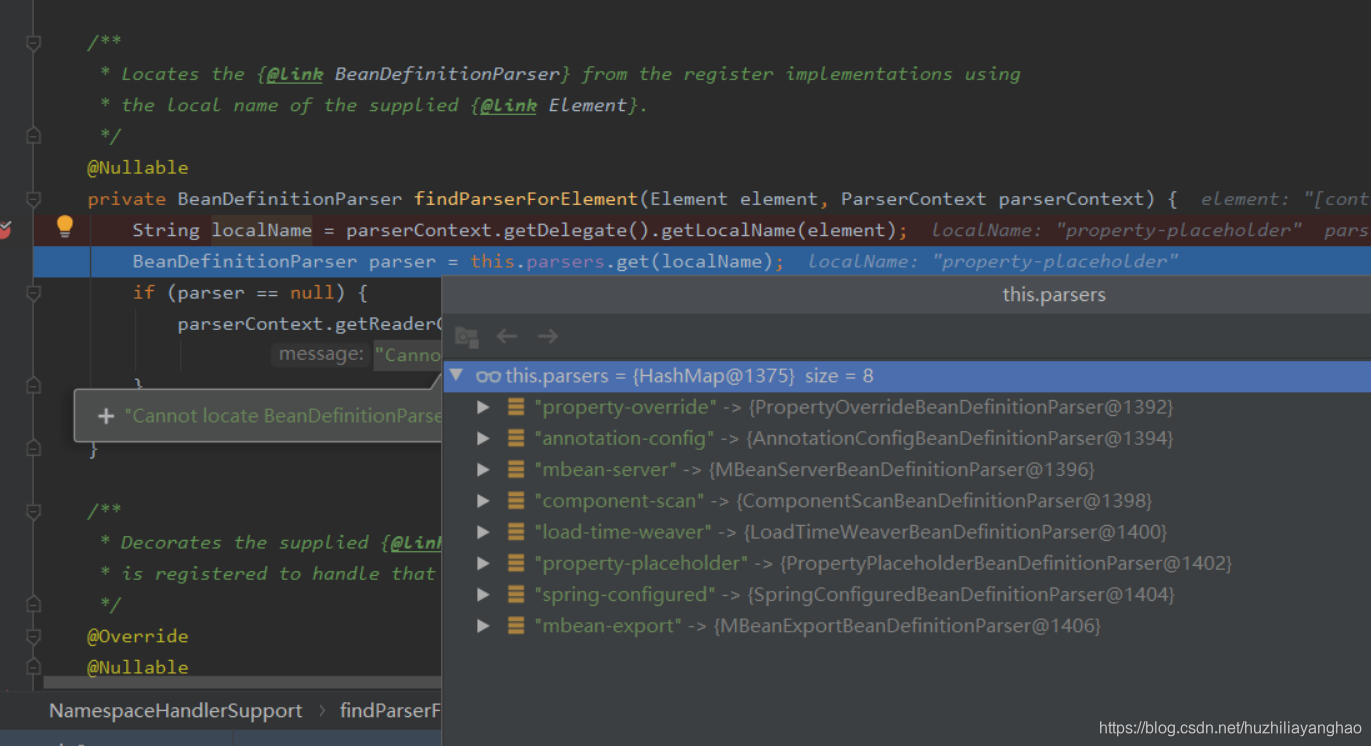This screenshot has height=747, width=1372.
Task: Fold the if (parser == null) block
Action: pos(33,293)
